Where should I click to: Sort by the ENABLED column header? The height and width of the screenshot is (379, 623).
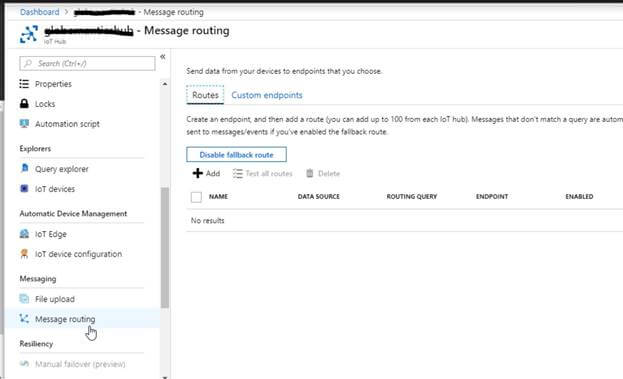pos(579,196)
